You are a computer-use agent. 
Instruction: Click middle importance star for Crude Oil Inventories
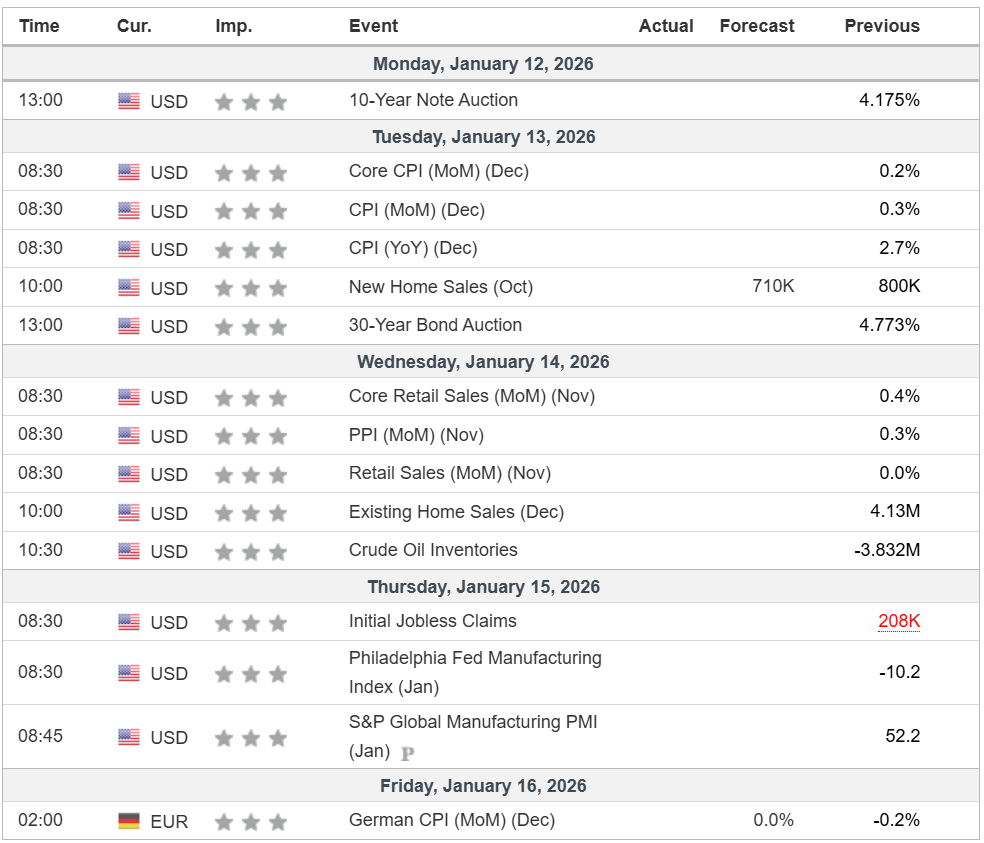251,552
